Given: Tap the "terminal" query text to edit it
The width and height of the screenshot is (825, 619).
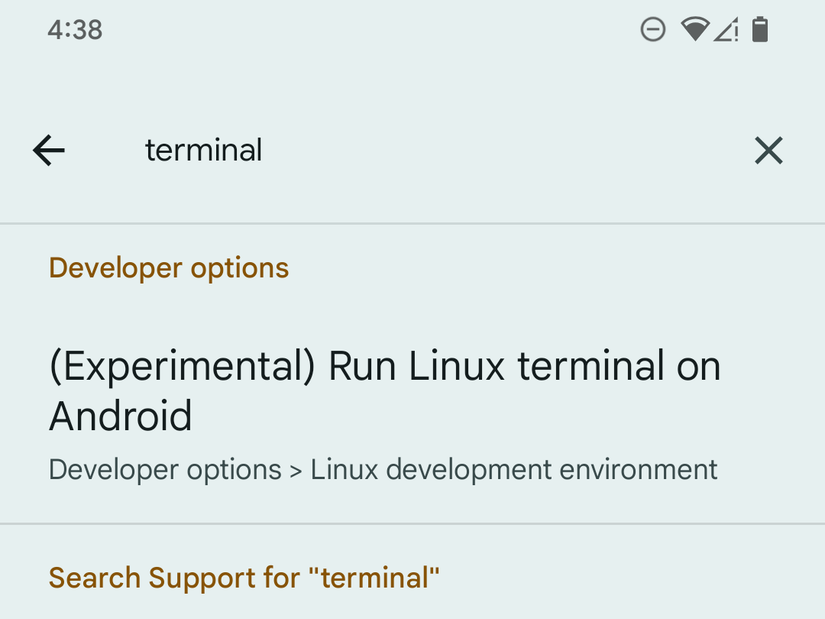Looking at the screenshot, I should click(203, 150).
